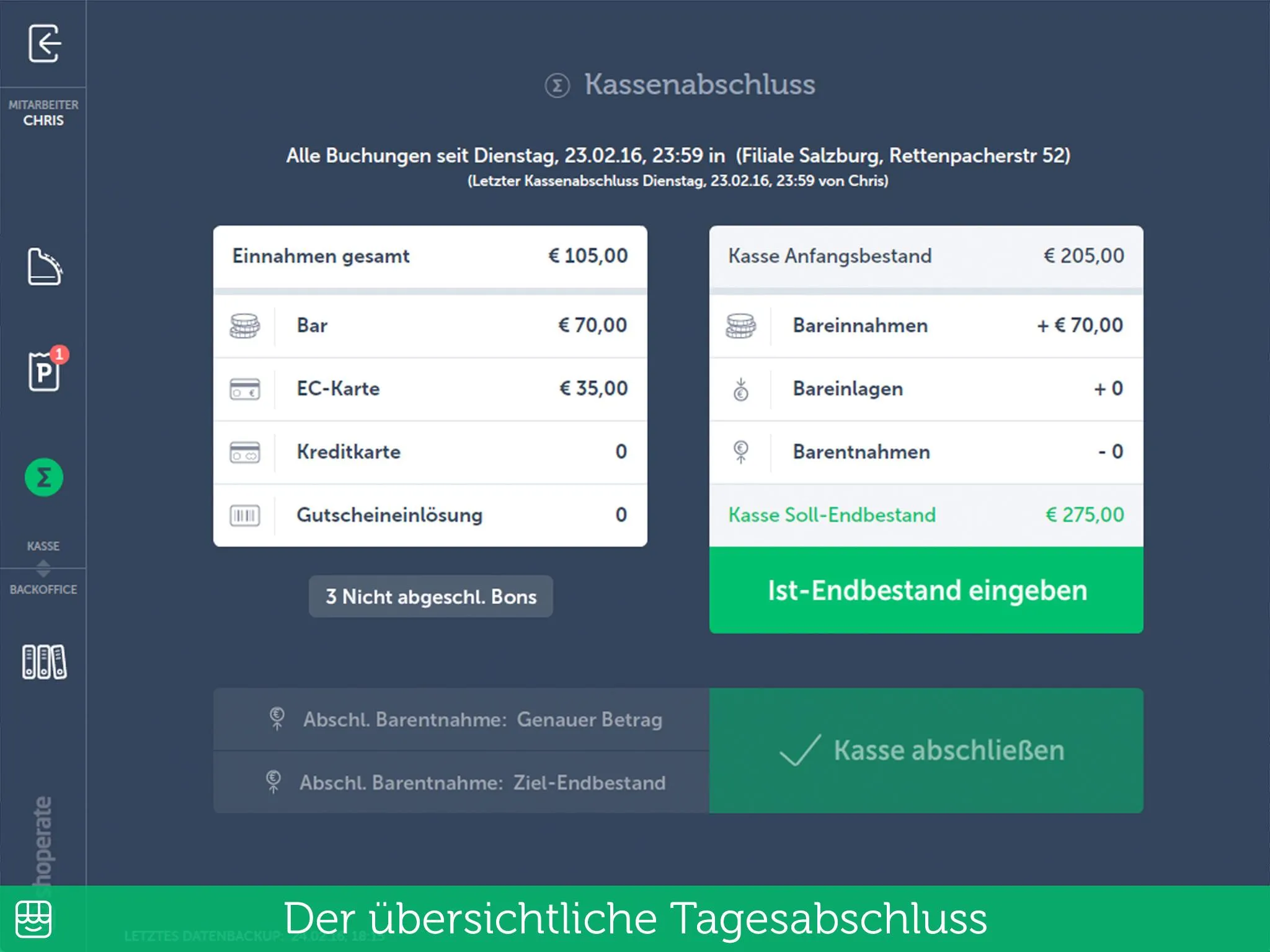Click the Kassenabschluss page title
Screen dimensions: 1270x952
pyautogui.click(x=699, y=84)
